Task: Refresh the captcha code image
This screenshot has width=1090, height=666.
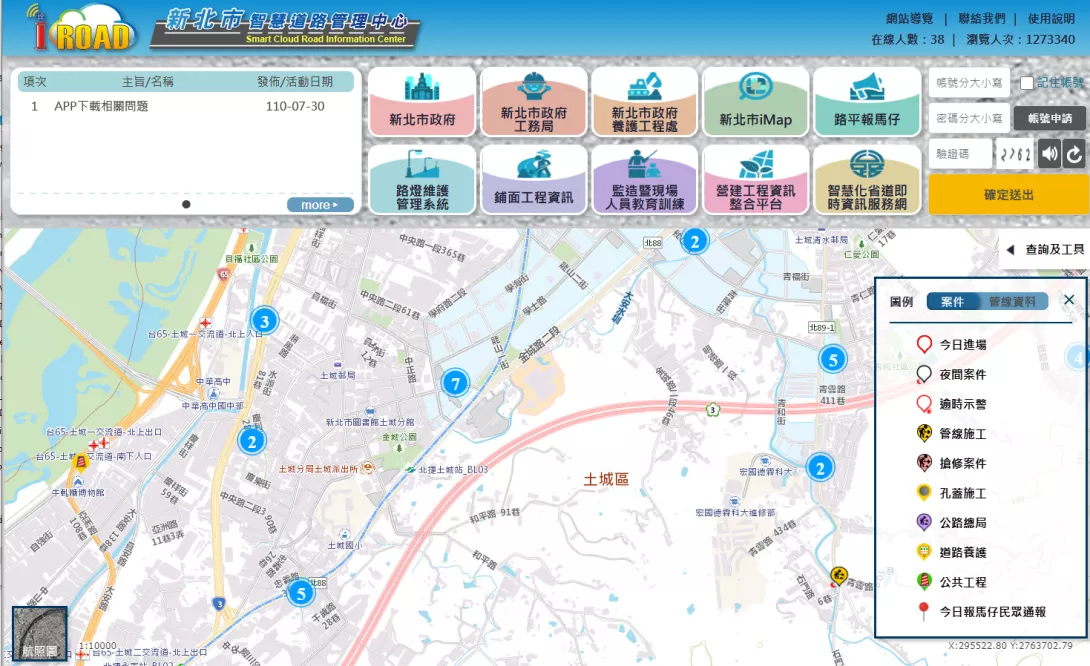Action: (x=1074, y=154)
